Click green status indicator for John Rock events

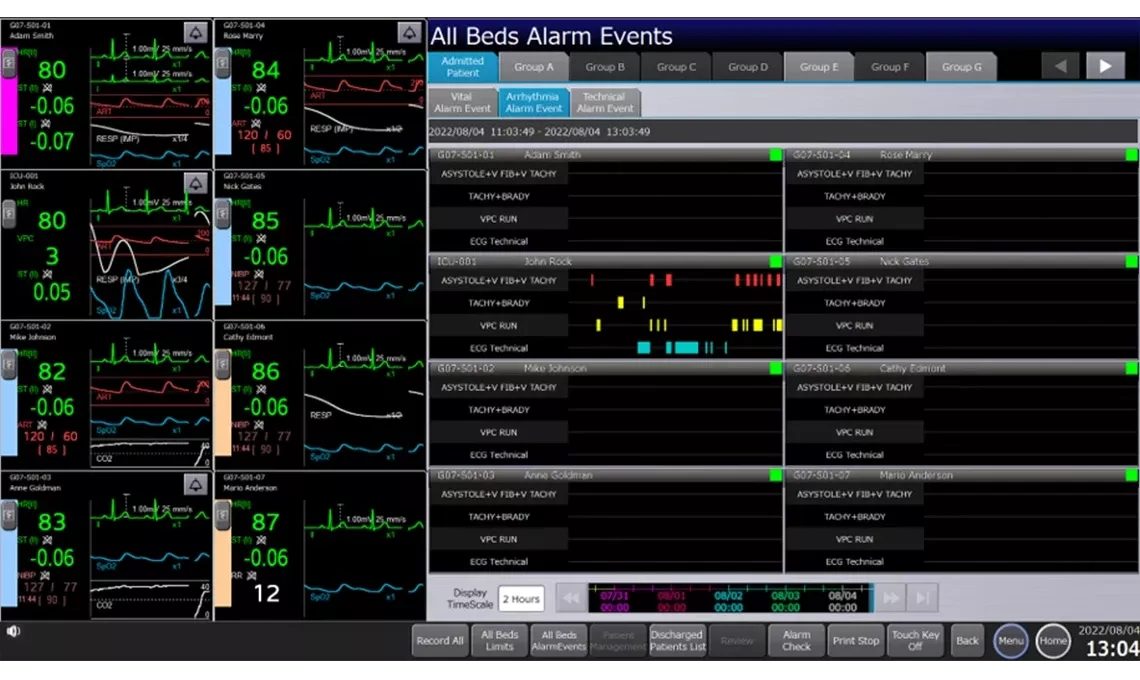pos(776,261)
